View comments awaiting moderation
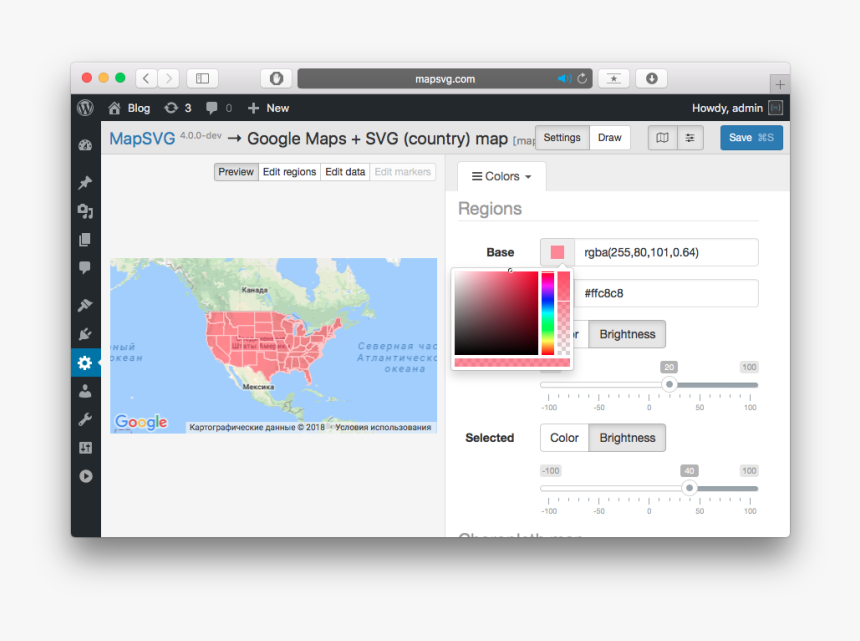Viewport: 860px width, 641px height. 219,108
